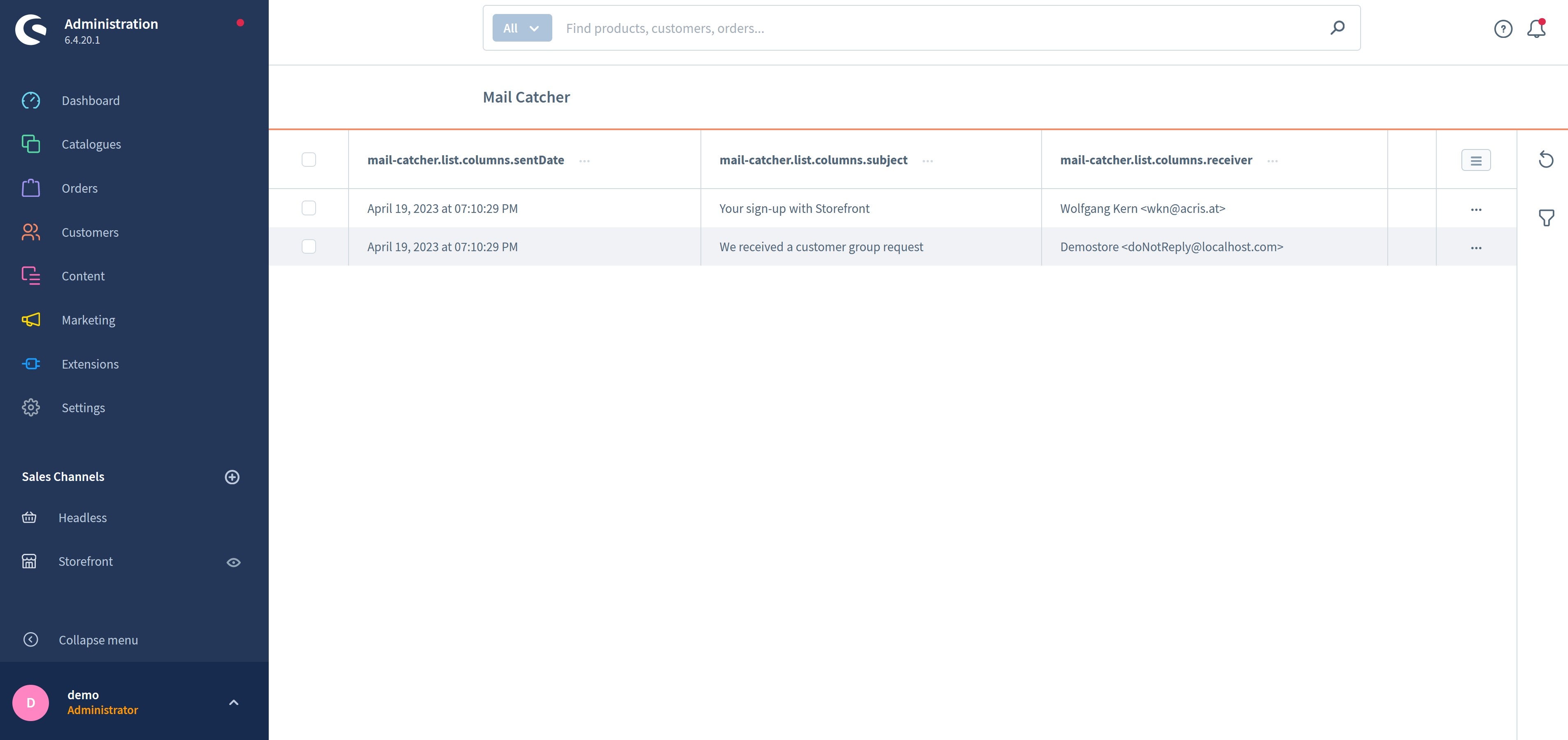Click the row actions for sign-up email
The height and width of the screenshot is (740, 1568).
[1475, 208]
